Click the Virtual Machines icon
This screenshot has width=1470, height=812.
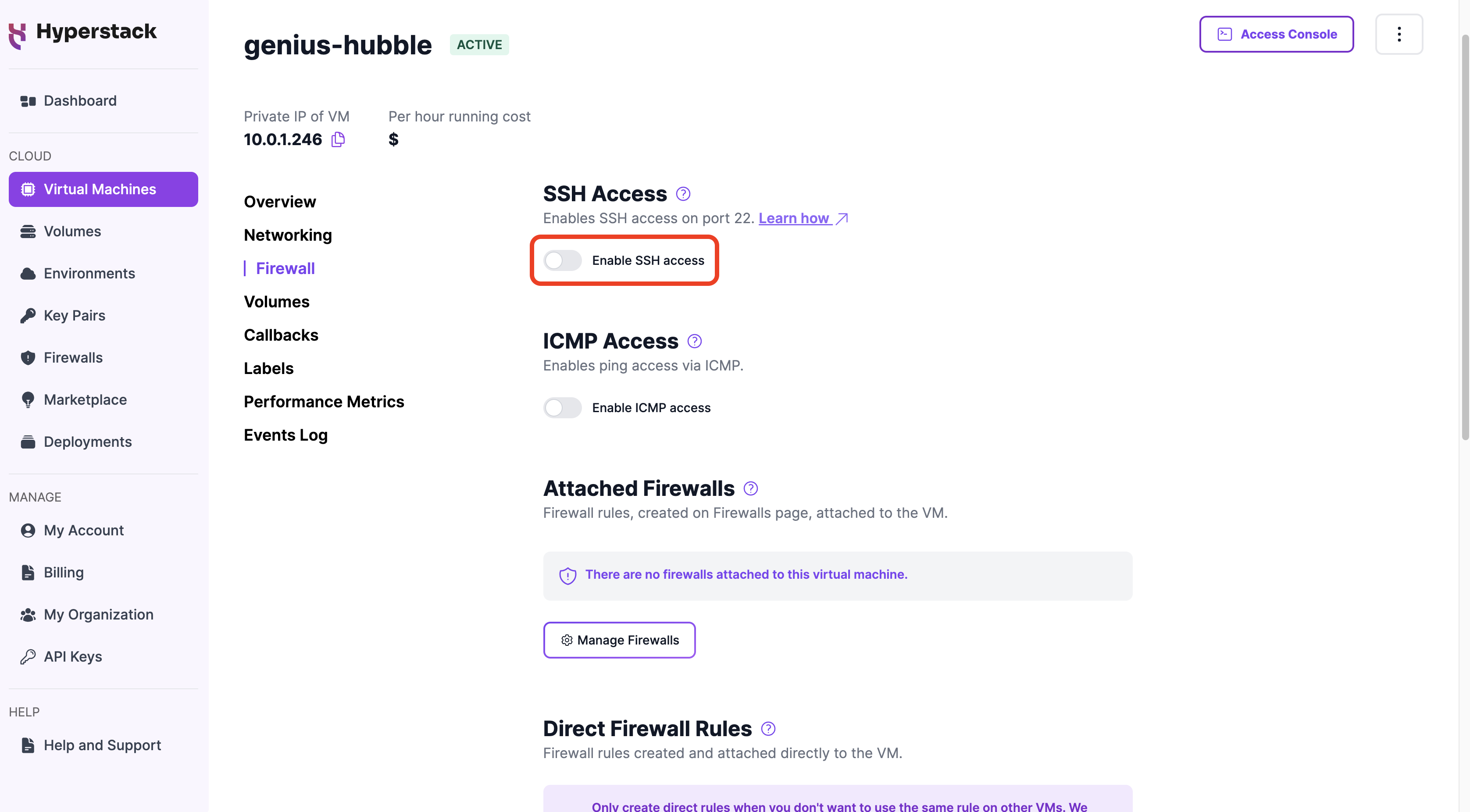pyautogui.click(x=28, y=188)
